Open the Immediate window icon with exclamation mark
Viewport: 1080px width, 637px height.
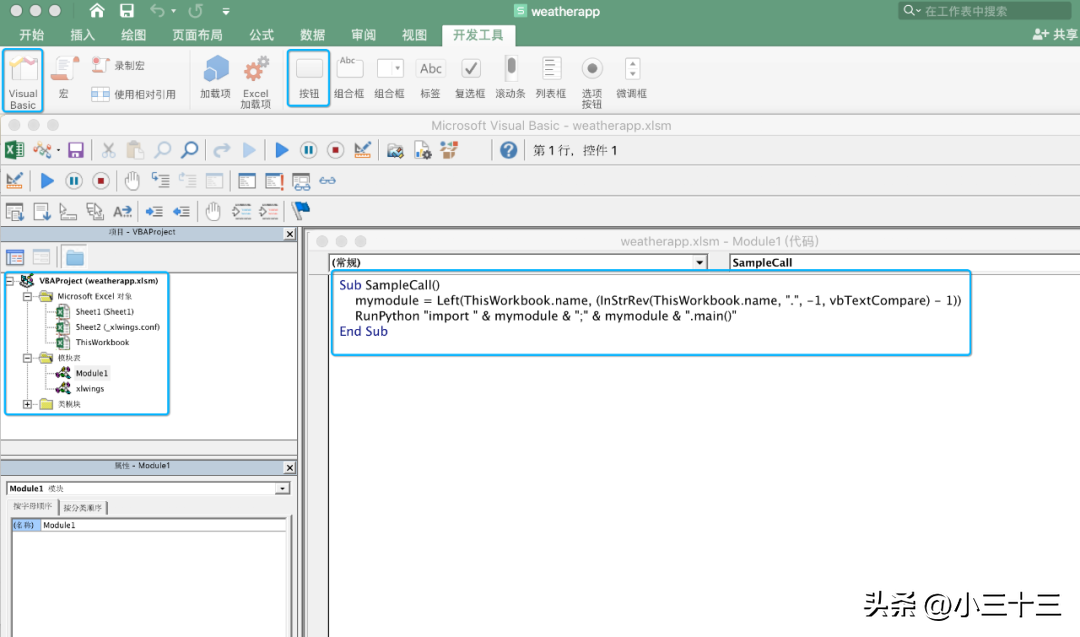274,180
